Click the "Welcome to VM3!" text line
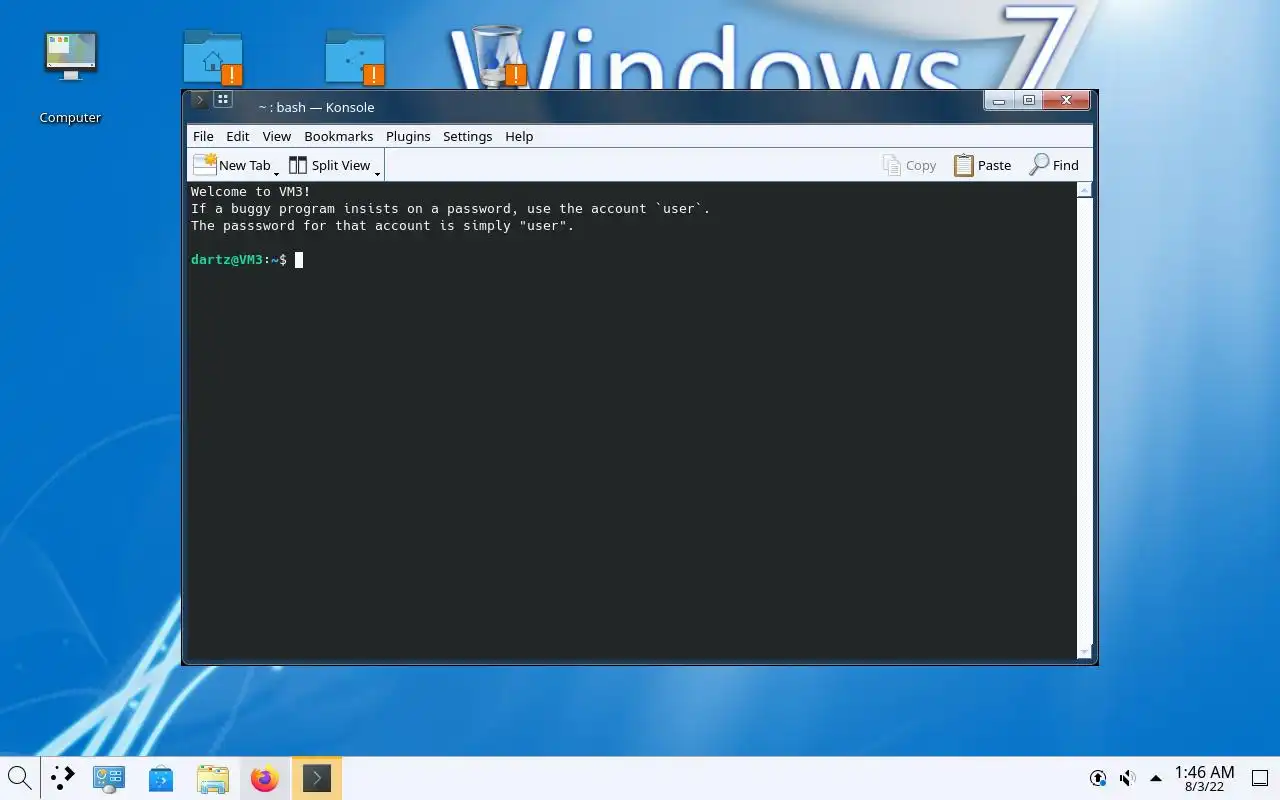This screenshot has height=800, width=1280. pos(251,192)
